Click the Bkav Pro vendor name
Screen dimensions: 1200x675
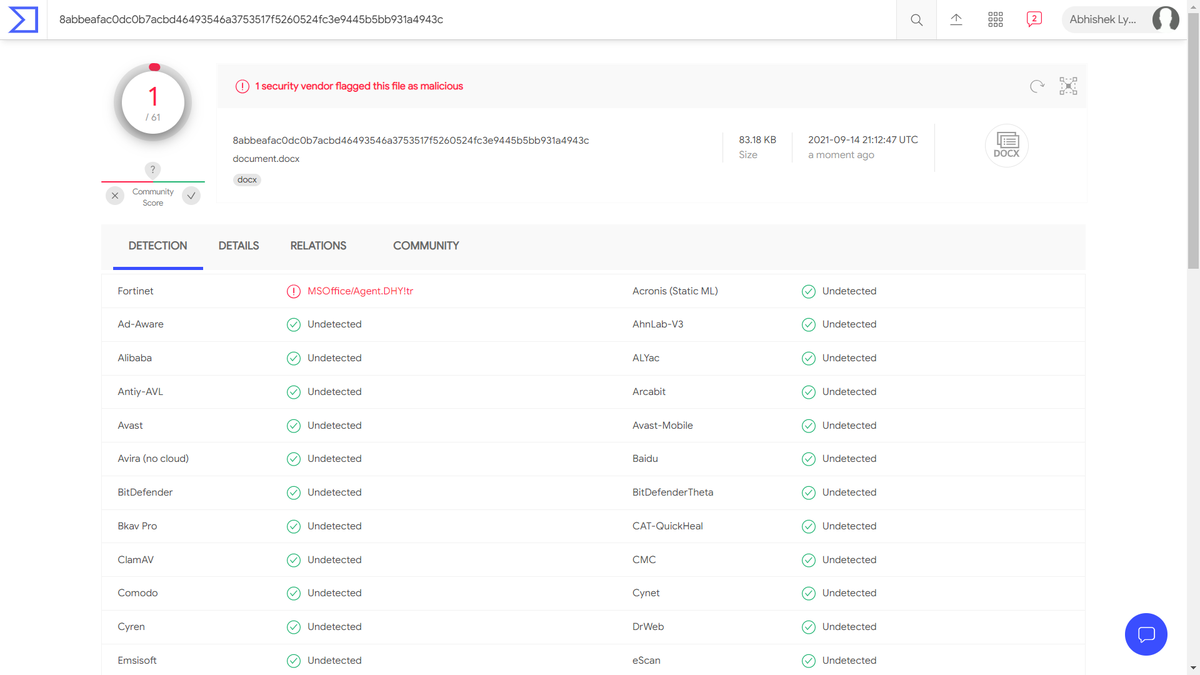pos(137,526)
